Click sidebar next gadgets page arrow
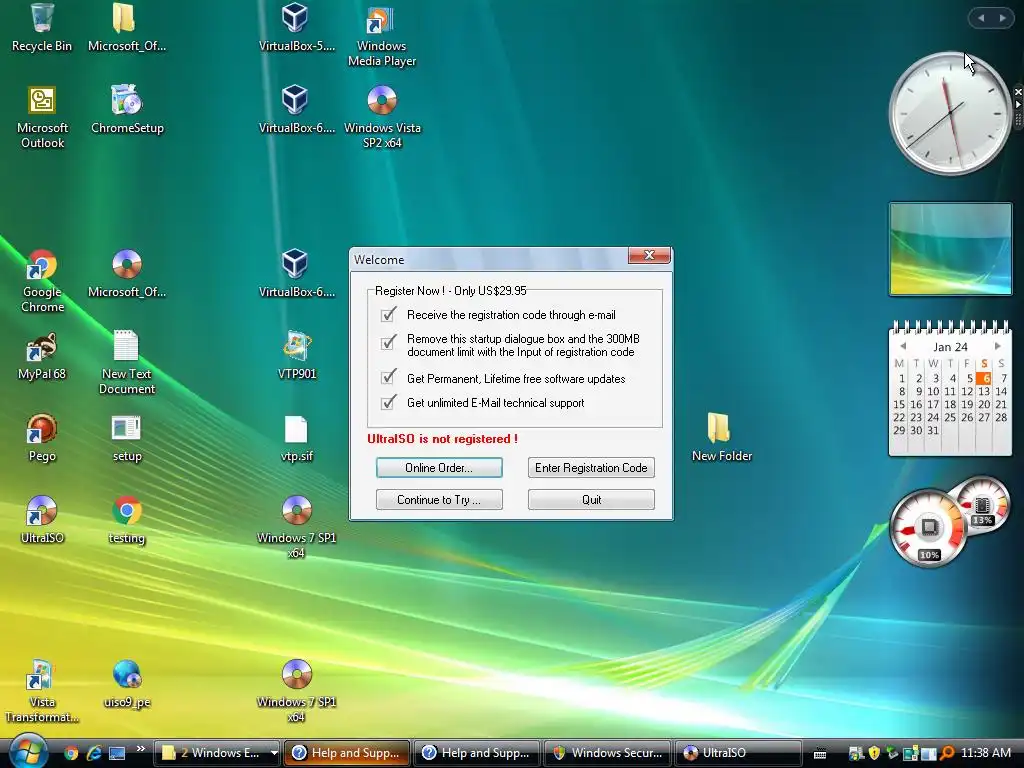1024x768 pixels. point(1002,18)
